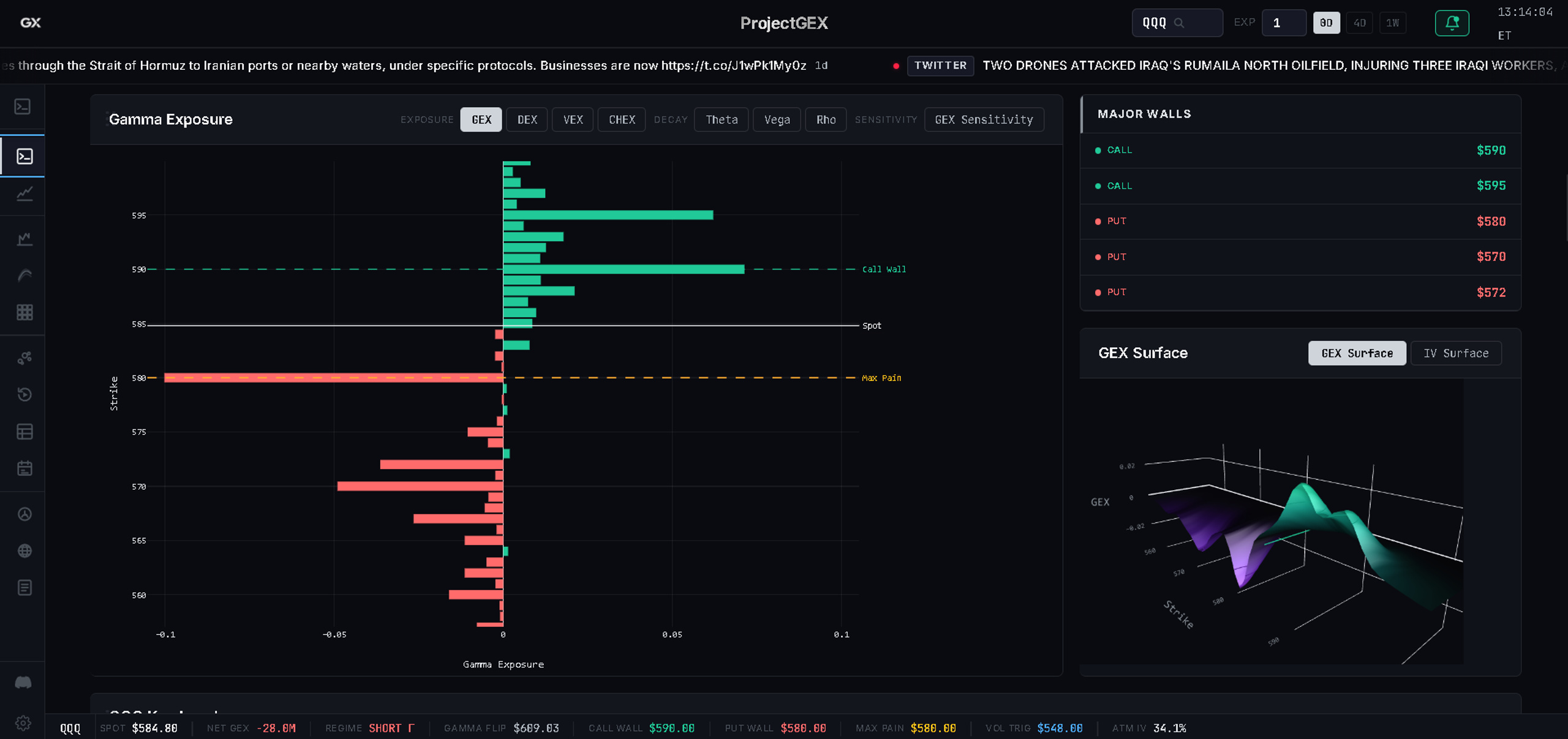Click the EXP number input field
The height and width of the screenshot is (739, 1568).
coord(1284,23)
